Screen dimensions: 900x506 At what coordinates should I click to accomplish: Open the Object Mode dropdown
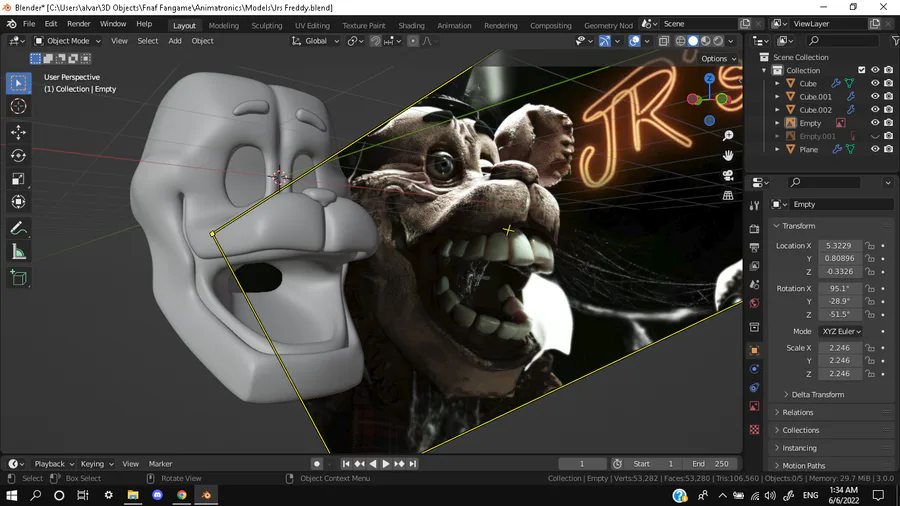67,41
